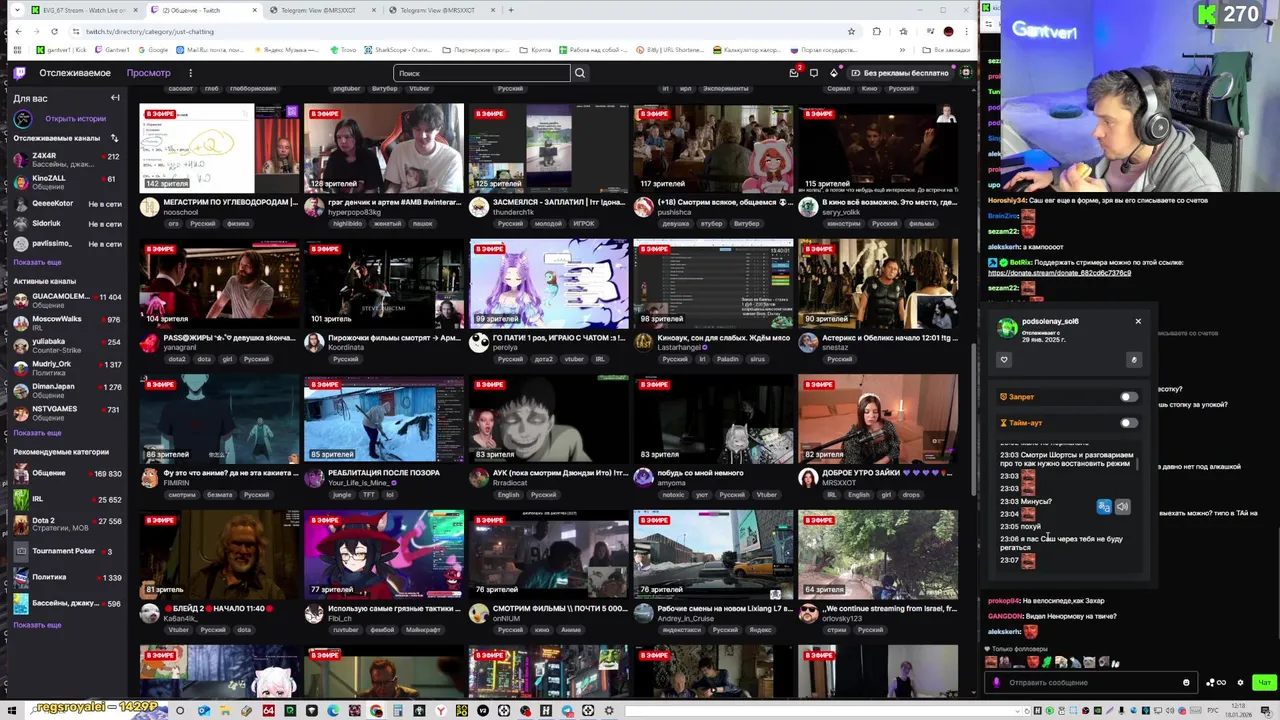Viewport: 1280px width, 720px height.
Task: Open chat settings gear icon
Action: coord(1241,683)
